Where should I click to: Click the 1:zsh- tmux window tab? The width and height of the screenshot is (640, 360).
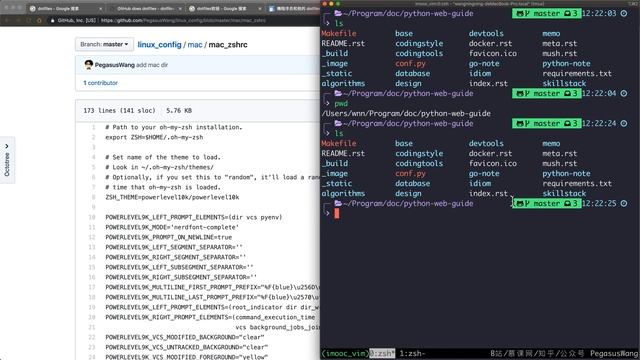point(413,353)
